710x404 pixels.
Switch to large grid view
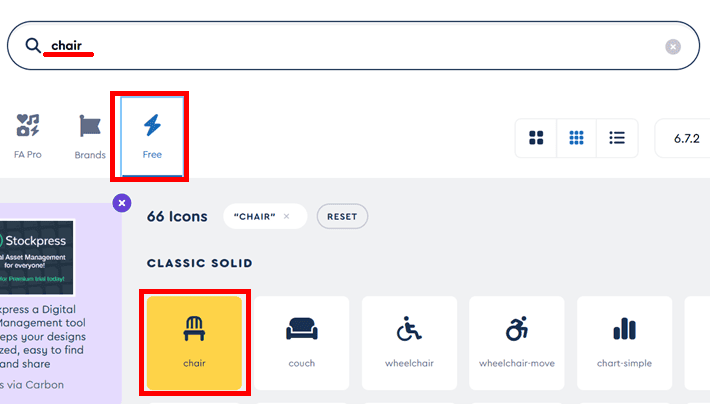[x=536, y=138]
